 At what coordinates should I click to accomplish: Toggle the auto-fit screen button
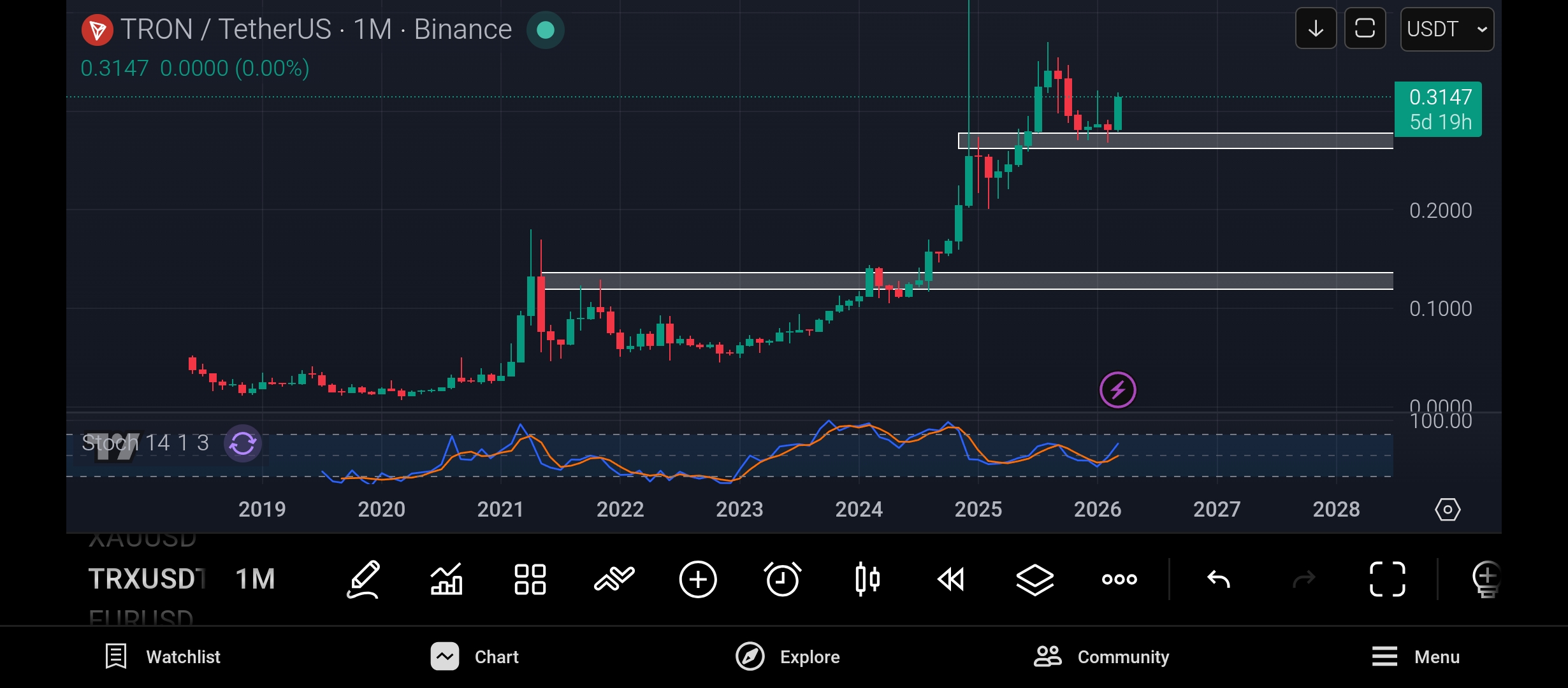click(1365, 29)
